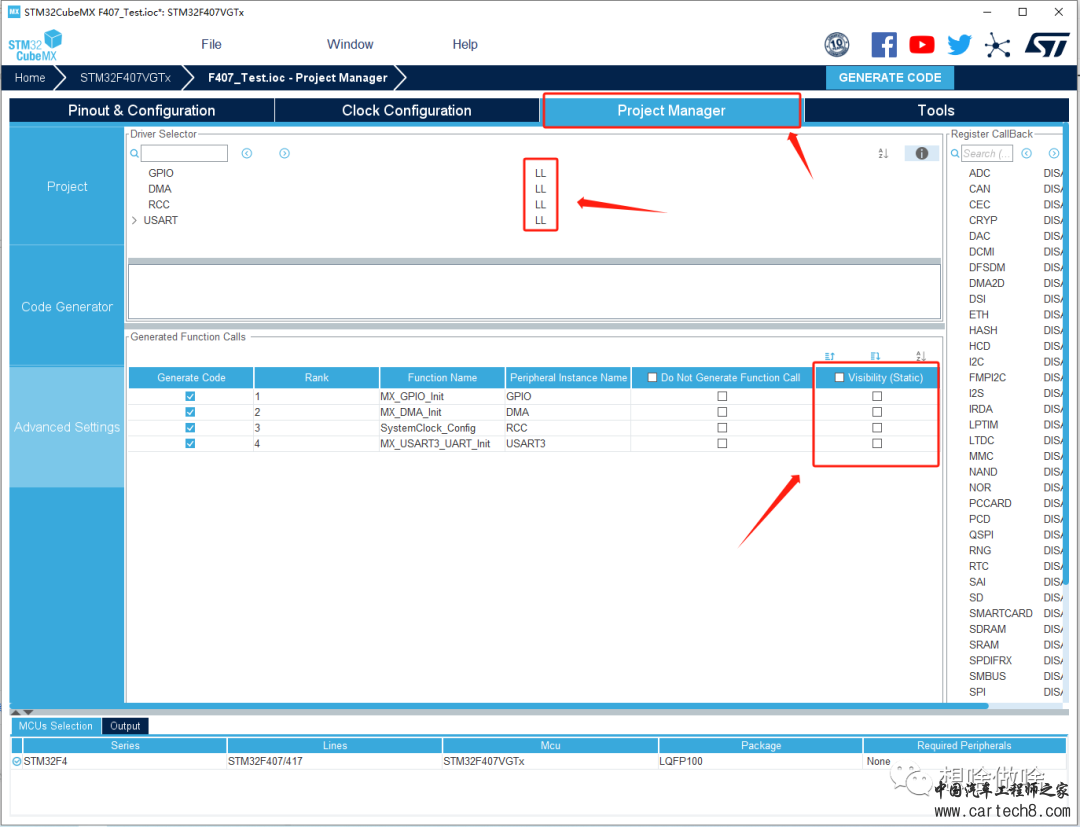Click the status icon beside STM32F4 series
This screenshot has height=827, width=1080.
click(17, 762)
